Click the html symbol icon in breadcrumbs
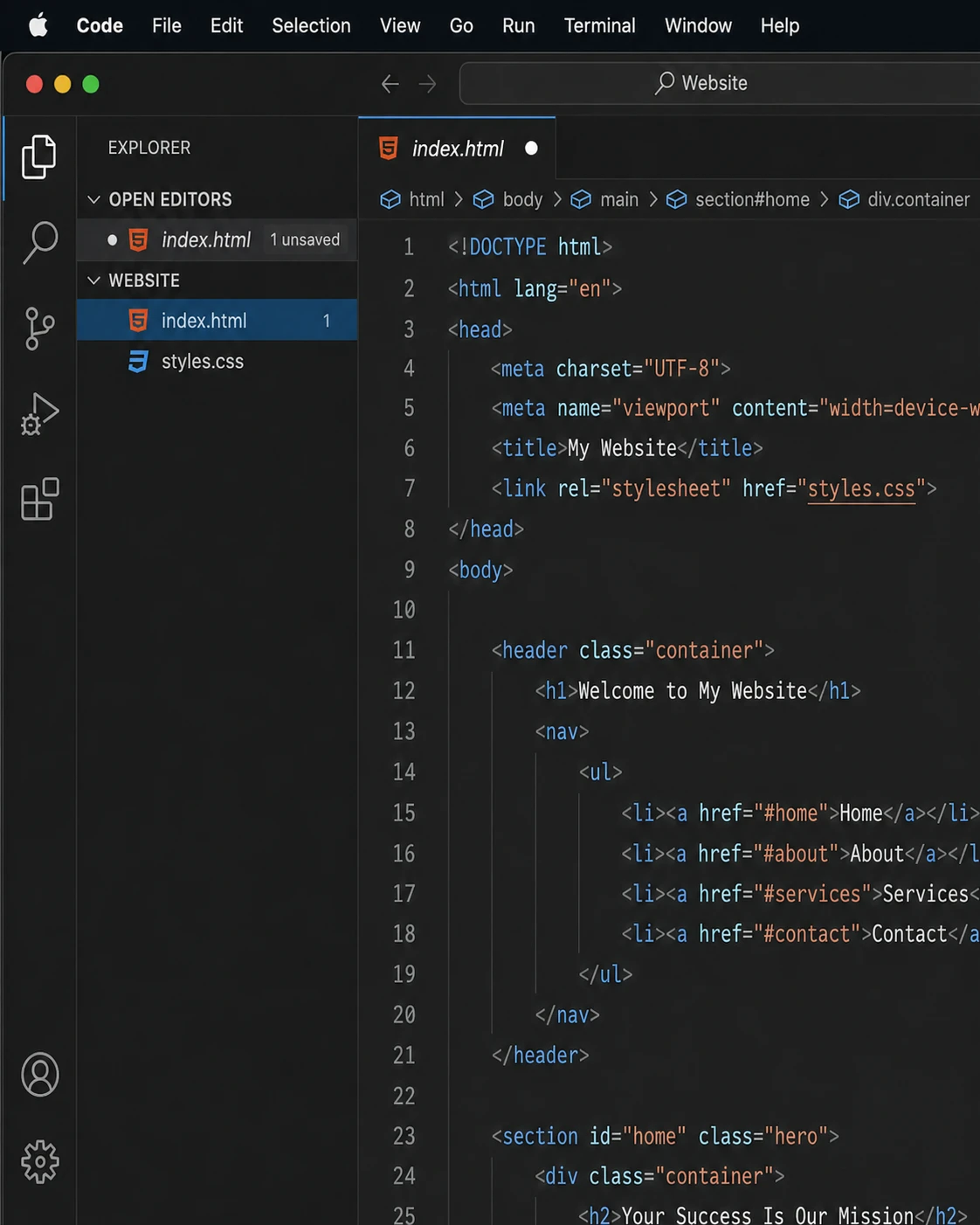This screenshot has height=1225, width=980. pos(390,199)
